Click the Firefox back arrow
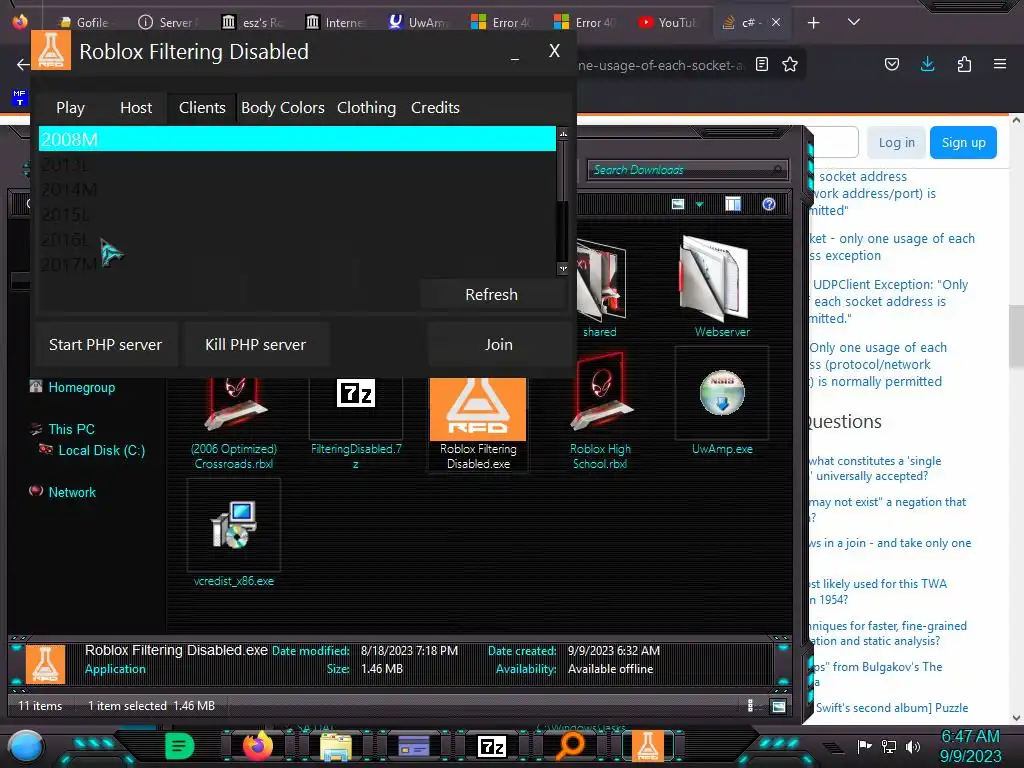The width and height of the screenshot is (1024, 768). click(23, 64)
